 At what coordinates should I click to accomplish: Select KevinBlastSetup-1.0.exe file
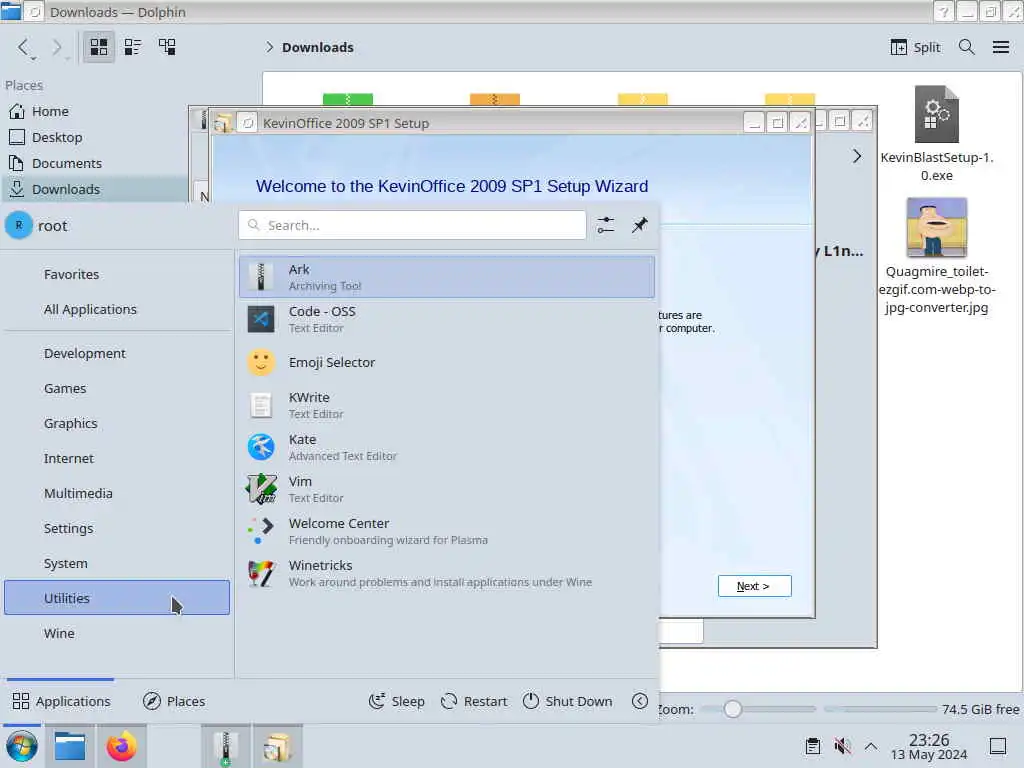pos(936,134)
